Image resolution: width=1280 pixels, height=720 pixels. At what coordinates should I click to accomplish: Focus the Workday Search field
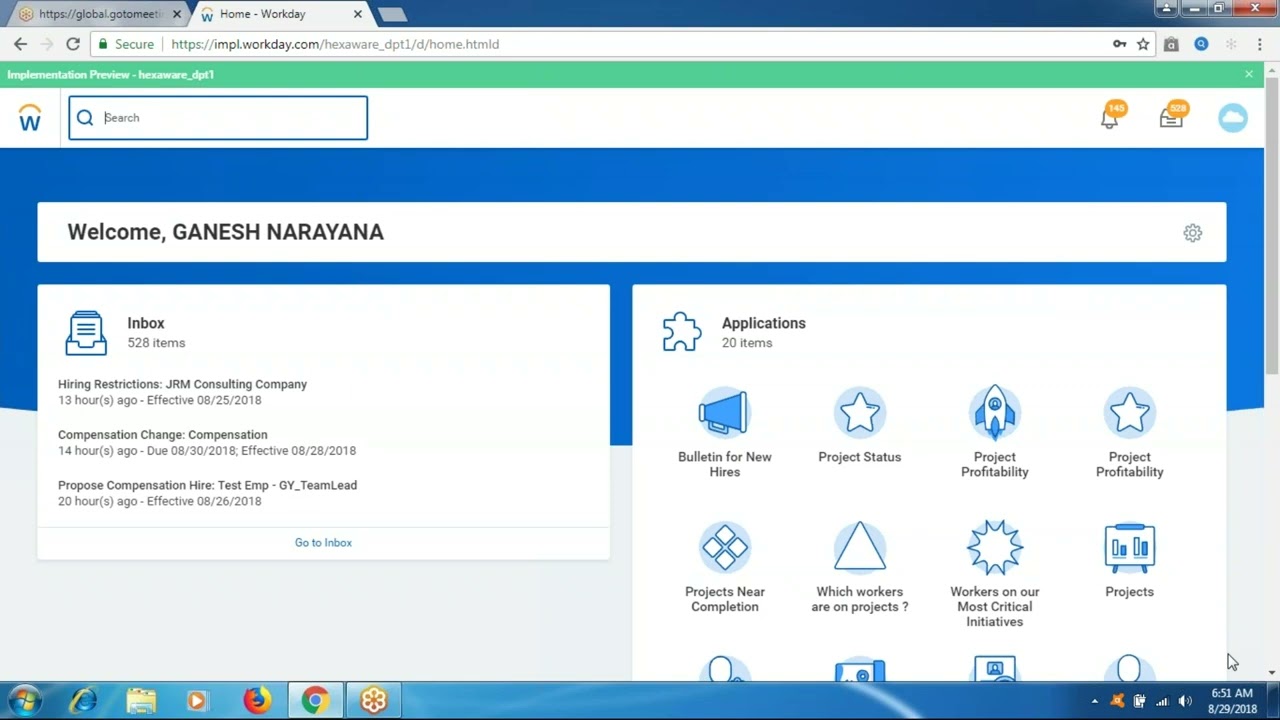(218, 118)
